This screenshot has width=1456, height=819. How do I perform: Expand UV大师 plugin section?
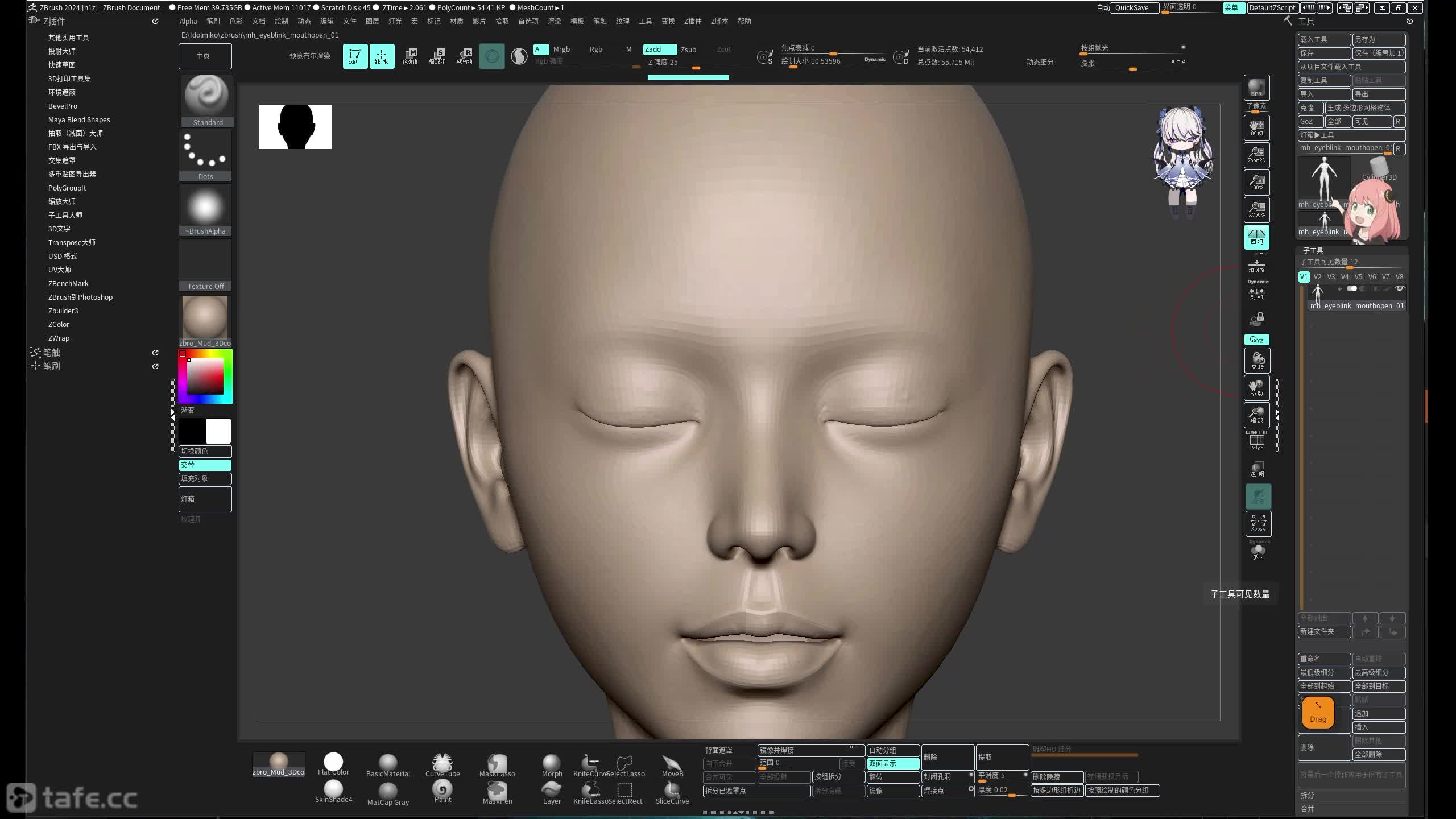point(60,270)
